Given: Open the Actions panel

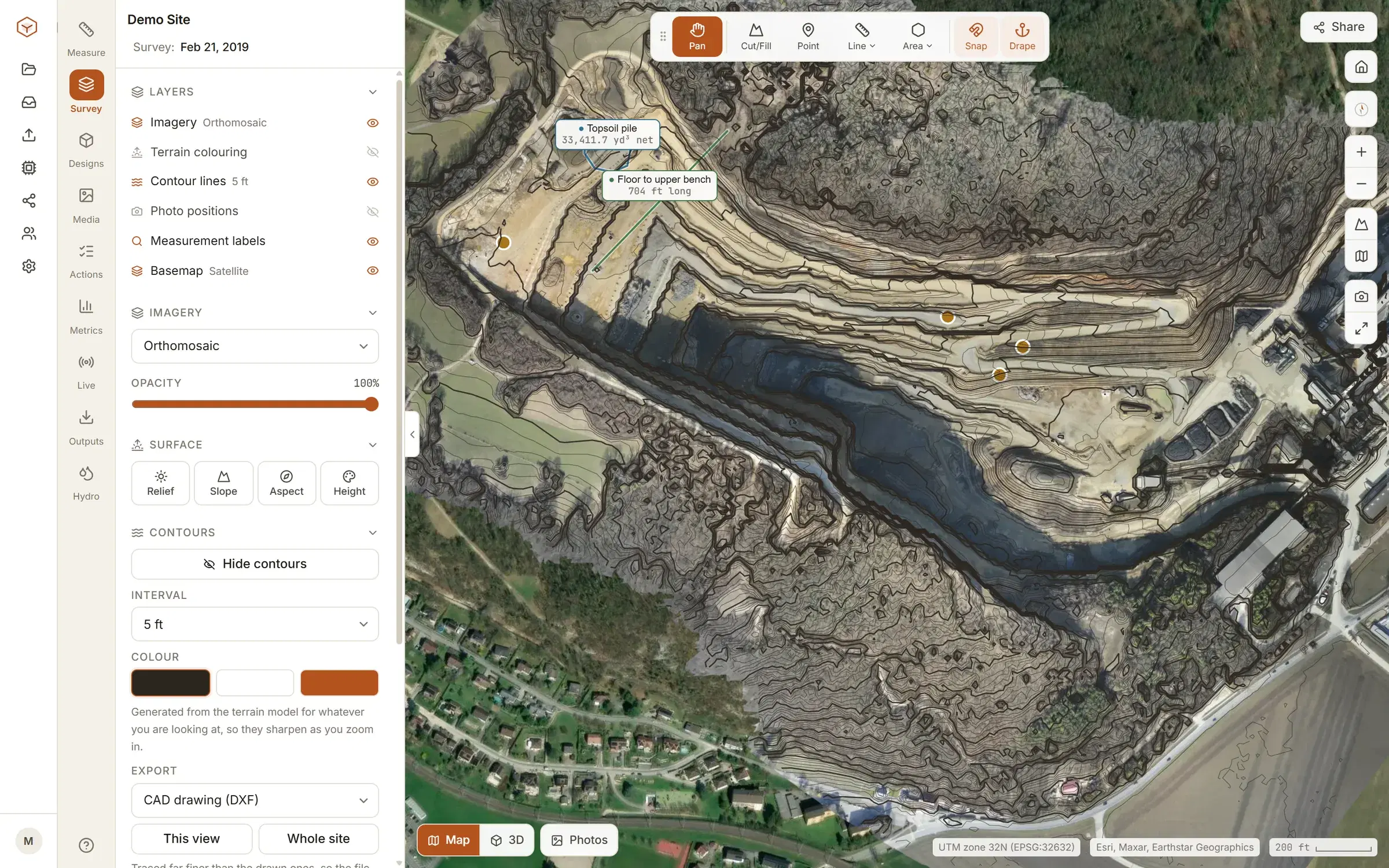Looking at the screenshot, I should (86, 261).
